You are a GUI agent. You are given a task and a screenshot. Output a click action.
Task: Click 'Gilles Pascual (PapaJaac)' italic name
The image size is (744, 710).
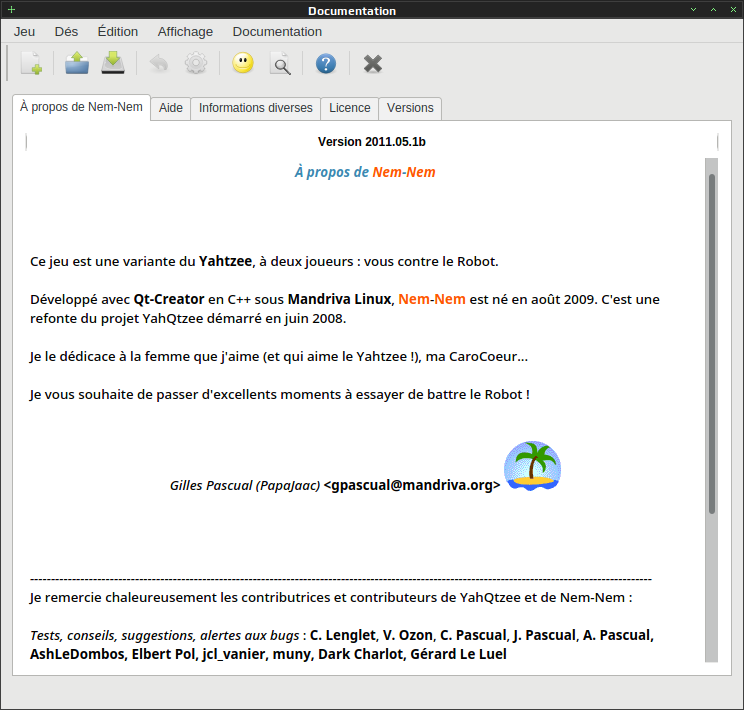pos(245,486)
